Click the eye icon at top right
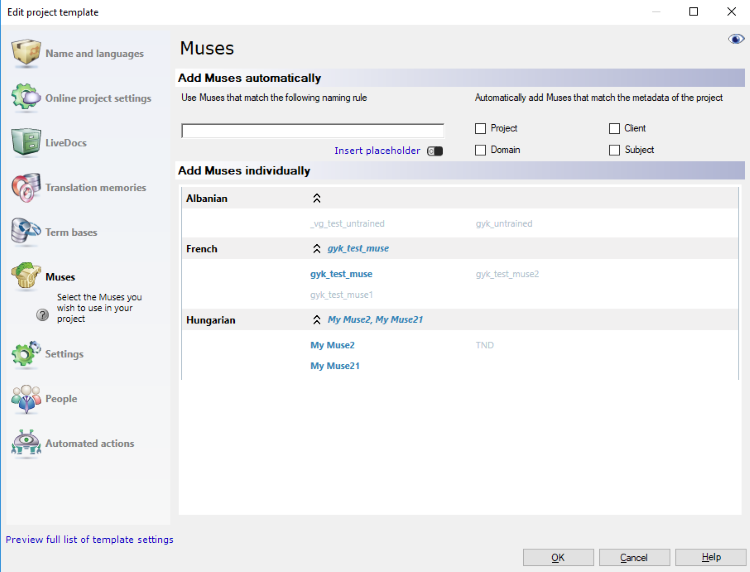This screenshot has height=572, width=750. click(x=736, y=39)
